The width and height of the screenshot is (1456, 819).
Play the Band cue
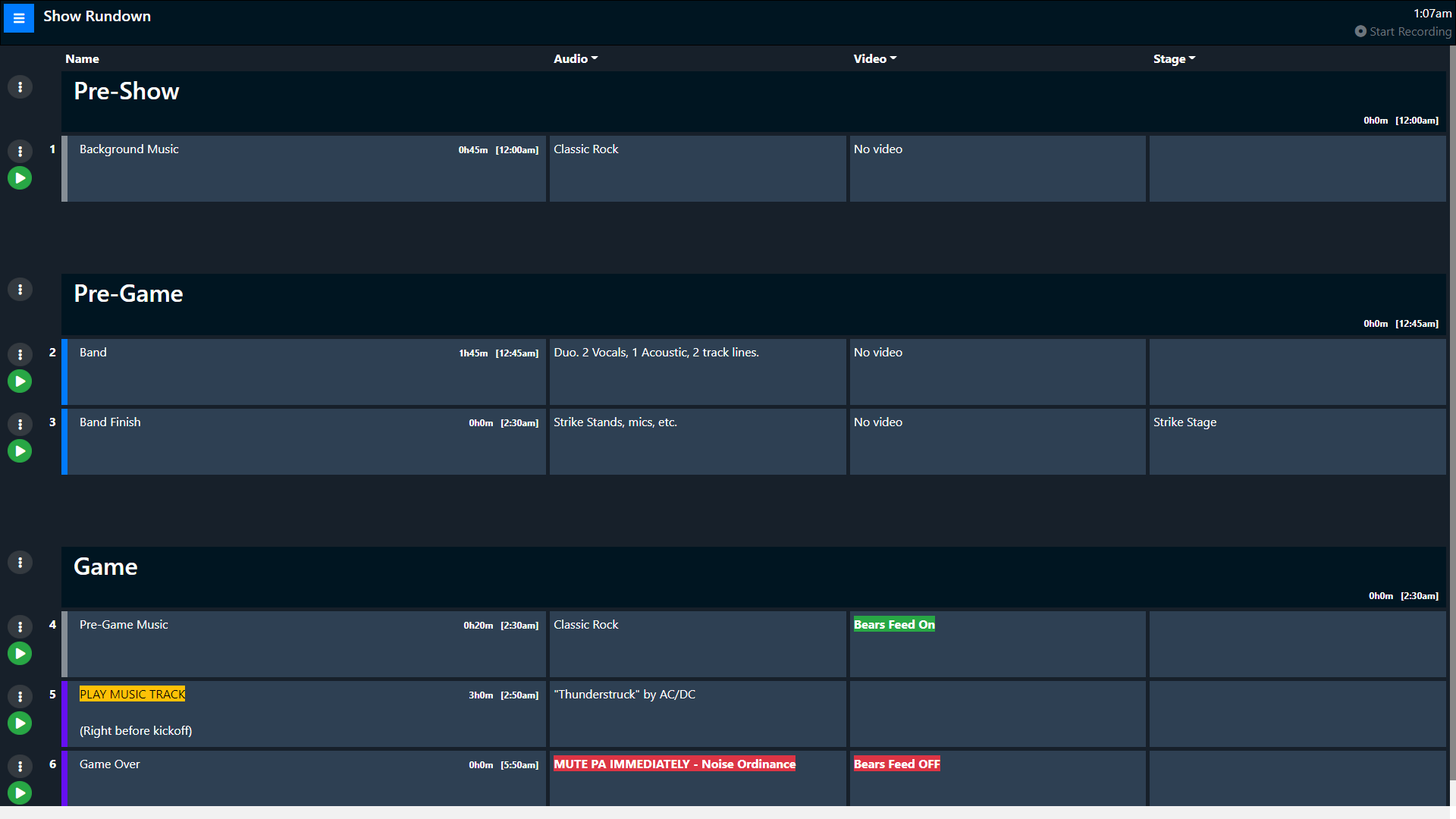[20, 381]
